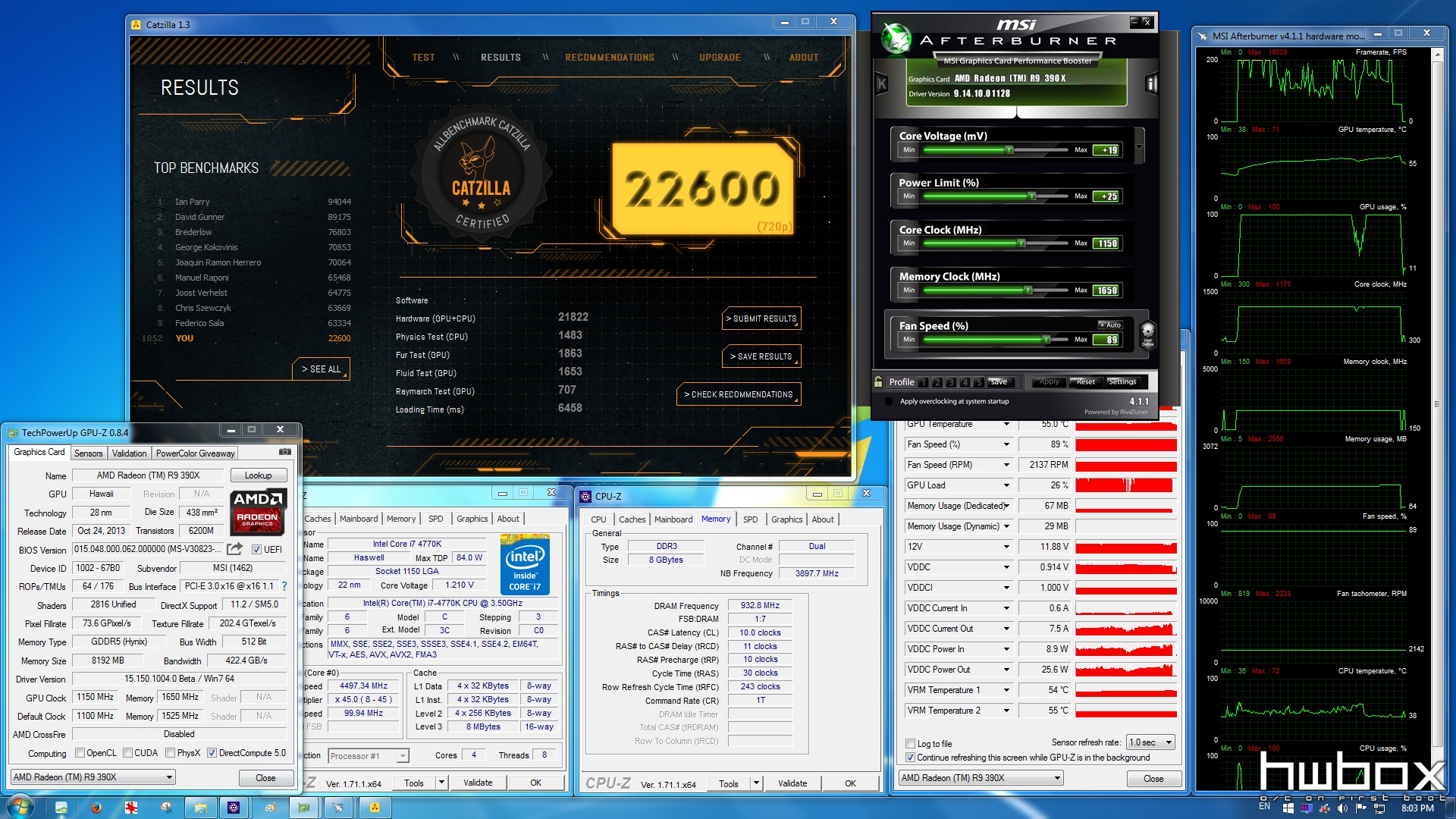The height and width of the screenshot is (819, 1456).
Task: Click the Afterburner profile lock icon
Action: [x=878, y=382]
